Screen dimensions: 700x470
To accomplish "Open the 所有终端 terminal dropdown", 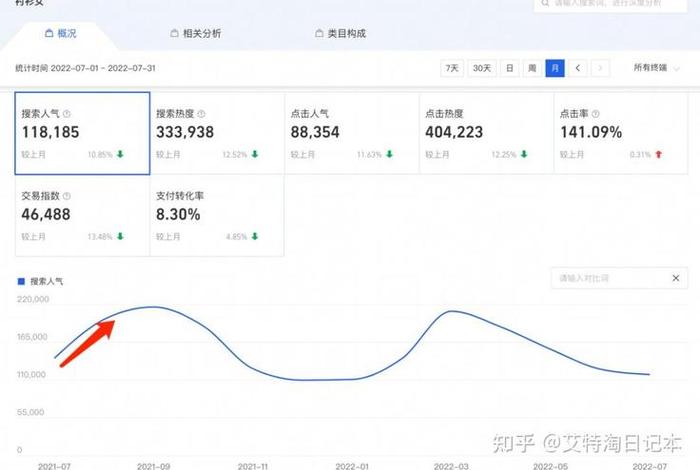I will click(x=656, y=68).
